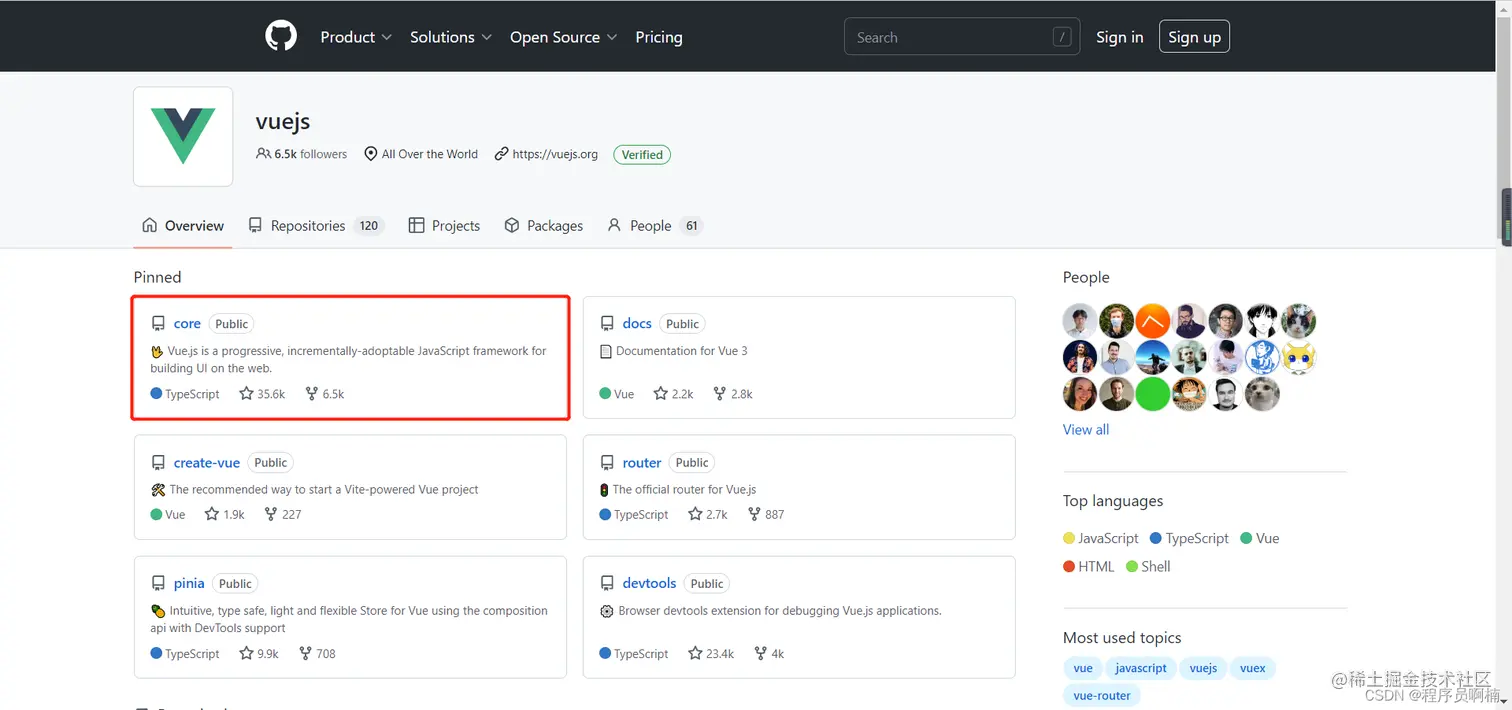Select the vuejs topic tag
The image size is (1512, 710).
[1203, 668]
